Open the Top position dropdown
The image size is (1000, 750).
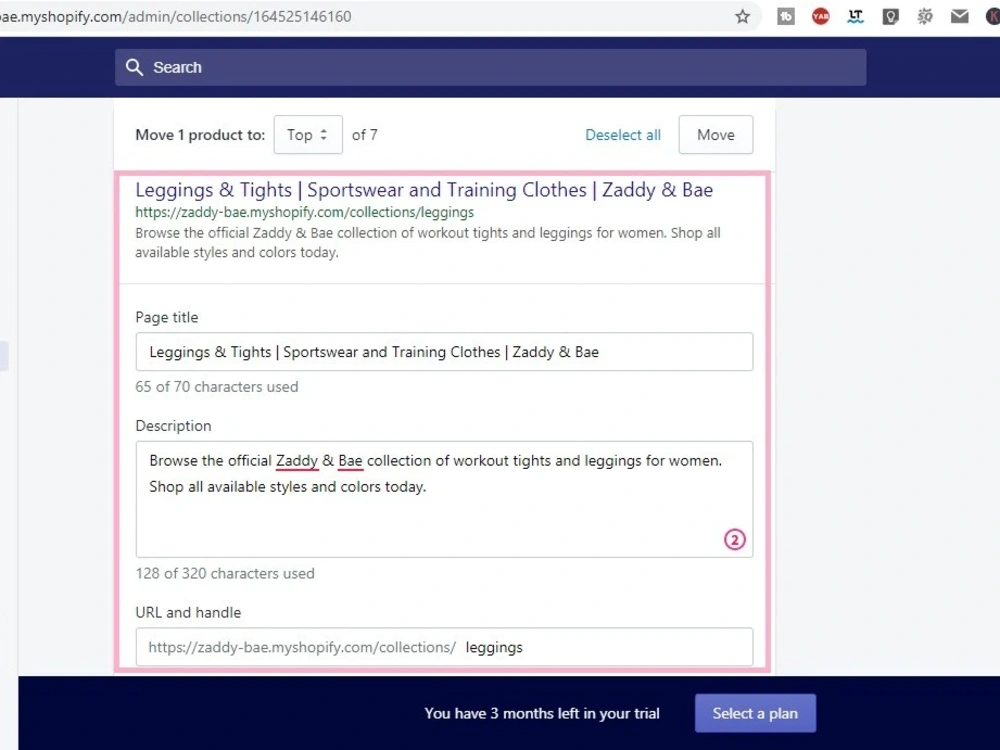coord(308,135)
